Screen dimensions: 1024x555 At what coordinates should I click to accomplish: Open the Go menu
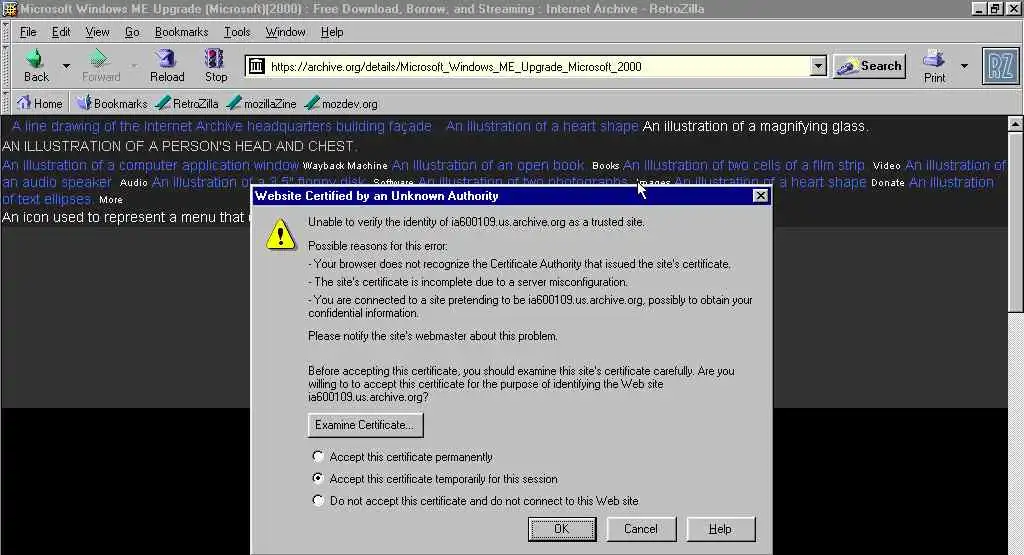(x=132, y=32)
